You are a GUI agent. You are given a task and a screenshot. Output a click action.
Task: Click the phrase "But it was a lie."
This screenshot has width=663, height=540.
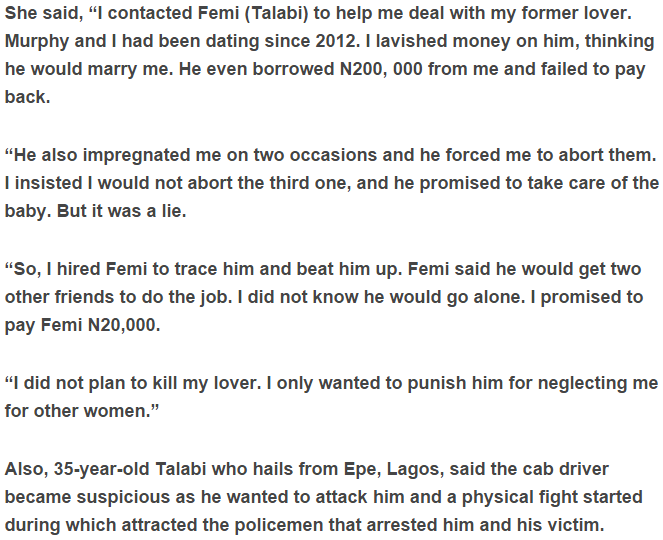[x=121, y=211]
